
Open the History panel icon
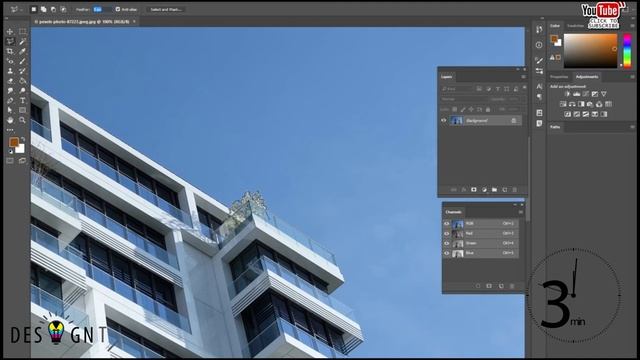click(x=539, y=29)
